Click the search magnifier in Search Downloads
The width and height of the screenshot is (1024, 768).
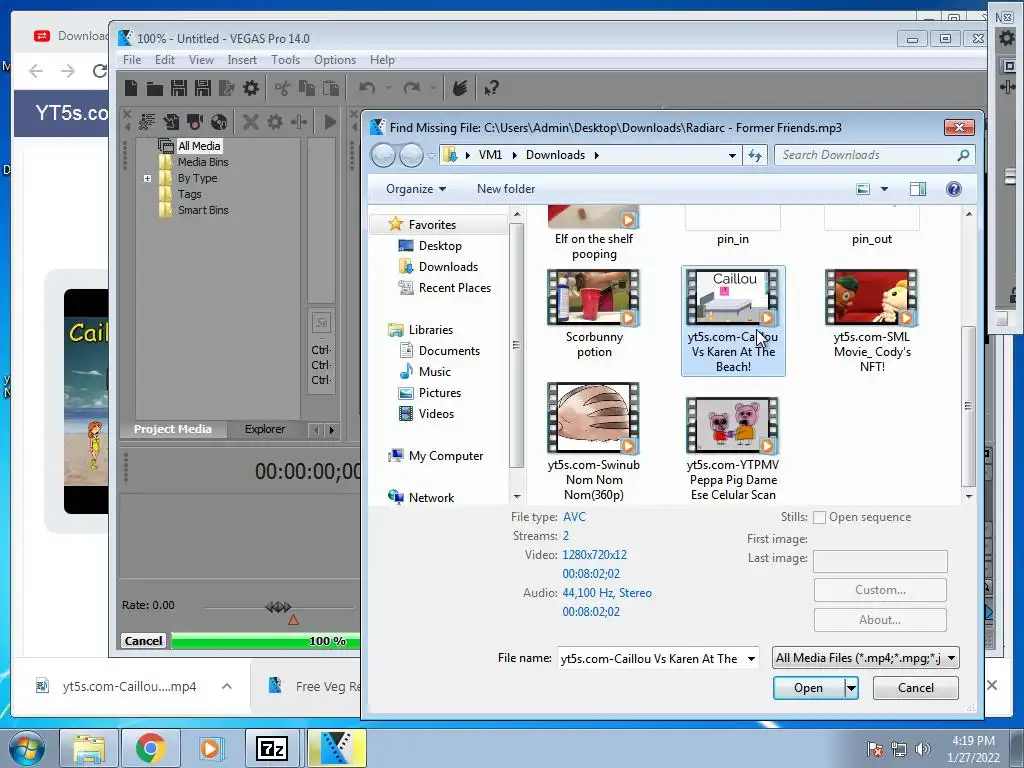(963, 155)
